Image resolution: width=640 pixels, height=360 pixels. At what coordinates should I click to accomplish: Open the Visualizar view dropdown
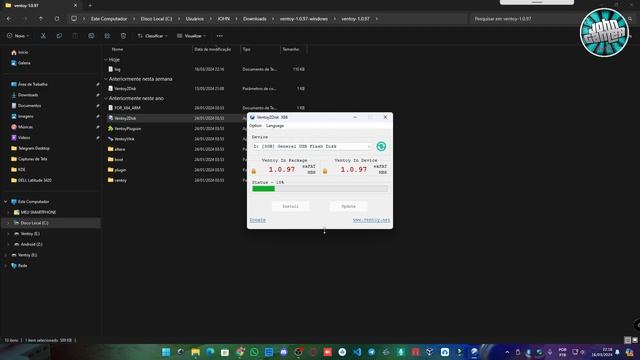click(x=191, y=36)
